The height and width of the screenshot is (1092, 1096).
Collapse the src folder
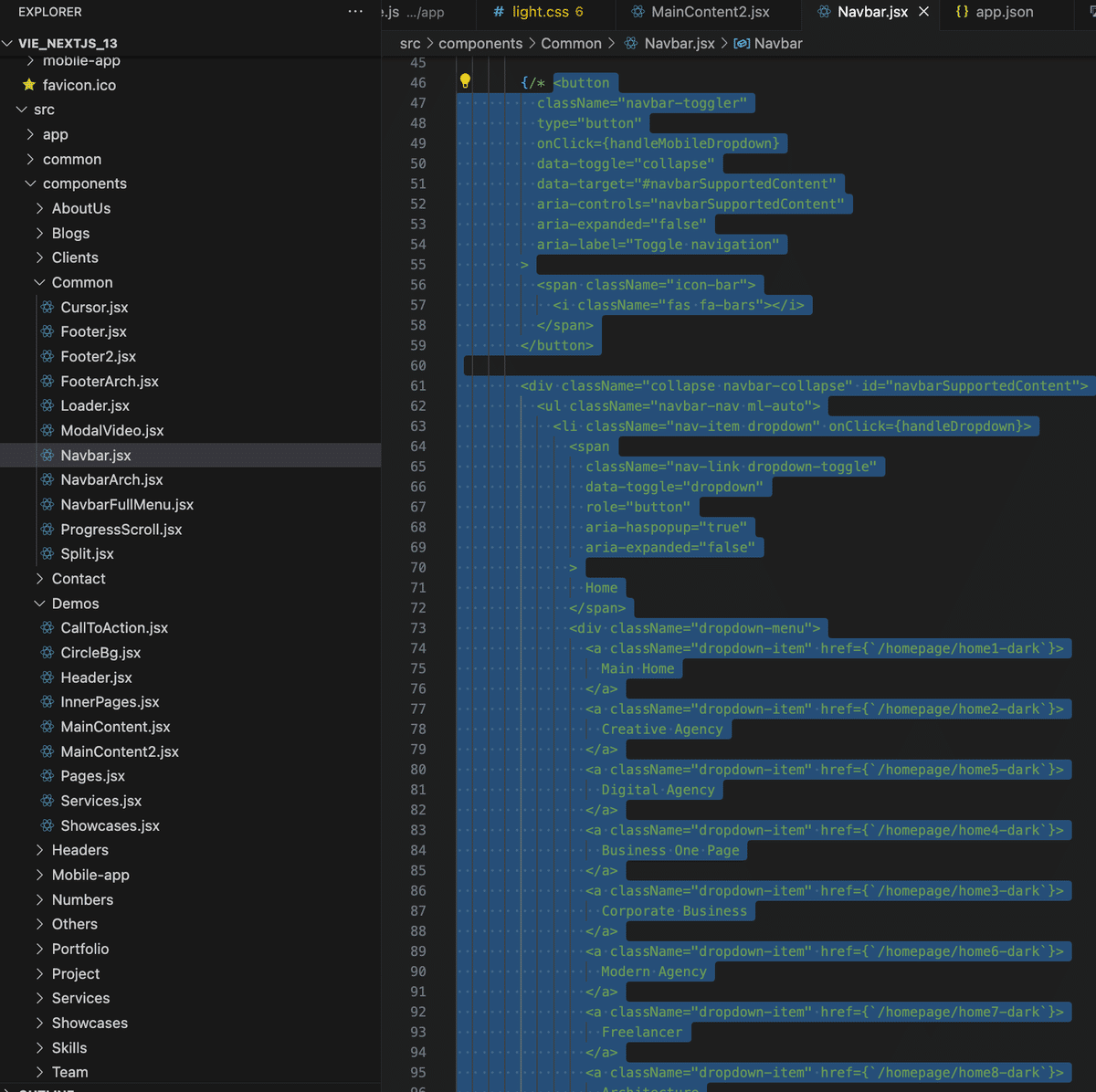tap(22, 110)
